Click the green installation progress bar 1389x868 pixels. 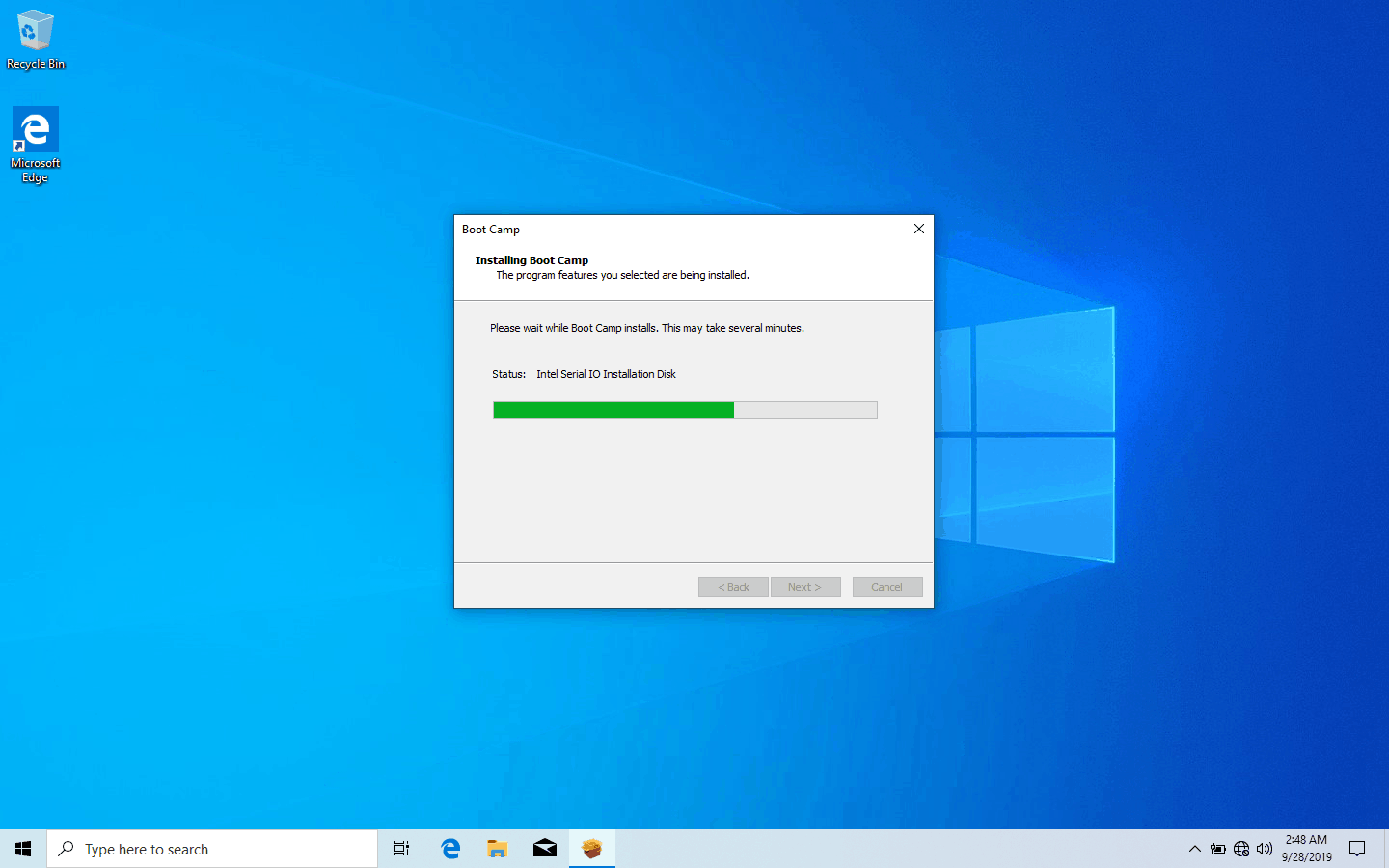685,410
